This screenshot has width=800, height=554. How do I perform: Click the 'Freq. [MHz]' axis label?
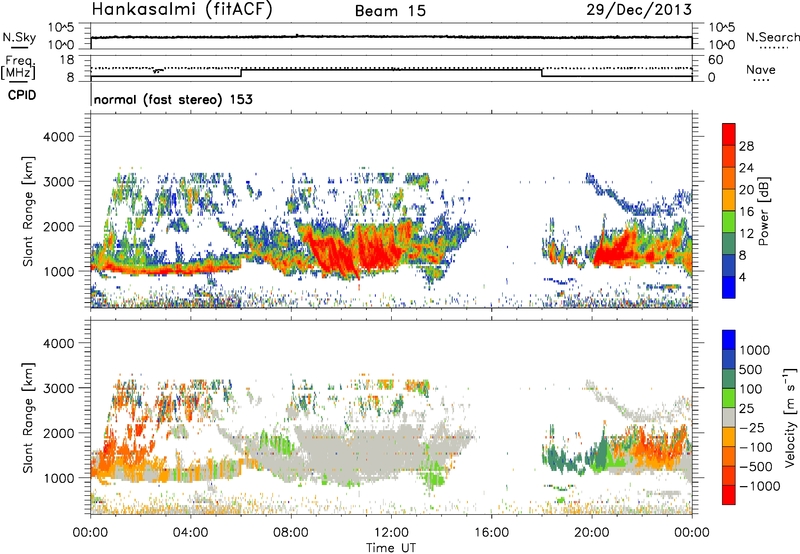(x=18, y=68)
